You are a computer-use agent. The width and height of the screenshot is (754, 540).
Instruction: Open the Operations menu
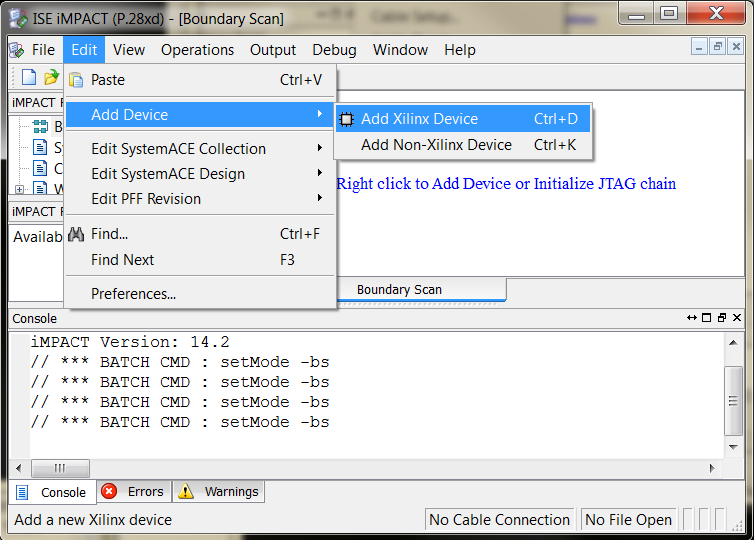197,49
